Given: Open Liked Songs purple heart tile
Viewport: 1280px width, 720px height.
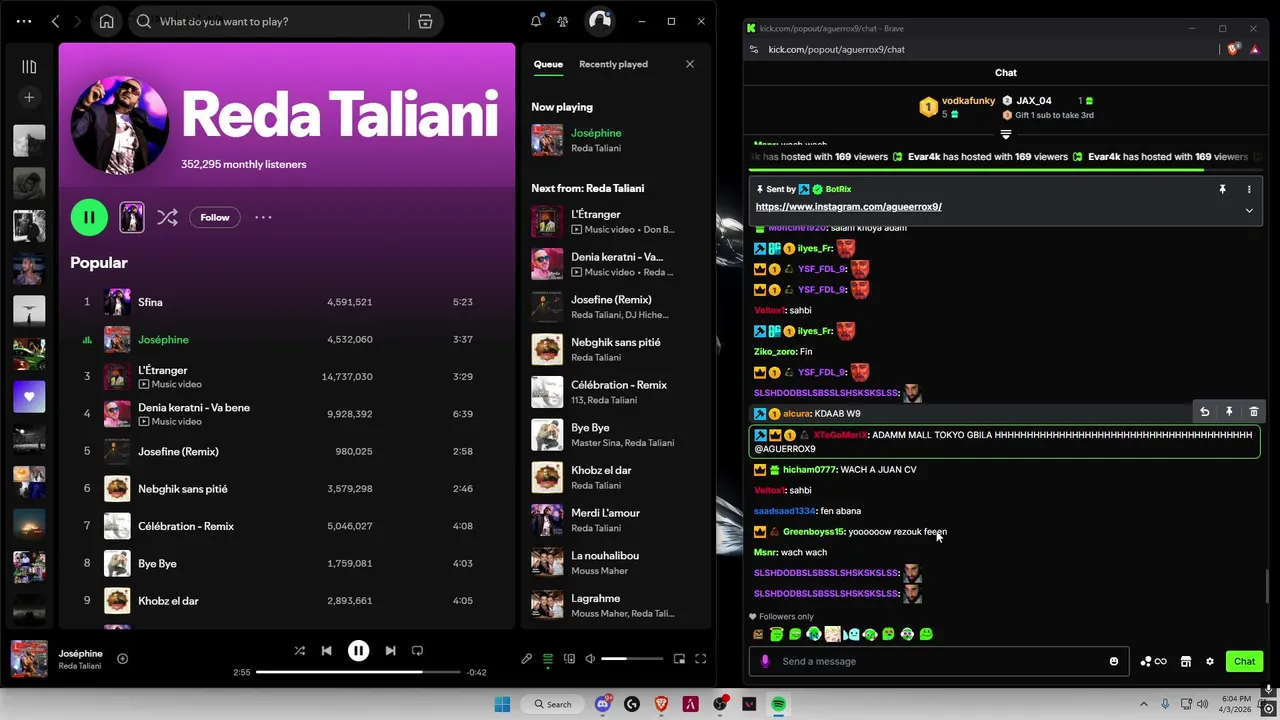Looking at the screenshot, I should click(x=29, y=397).
